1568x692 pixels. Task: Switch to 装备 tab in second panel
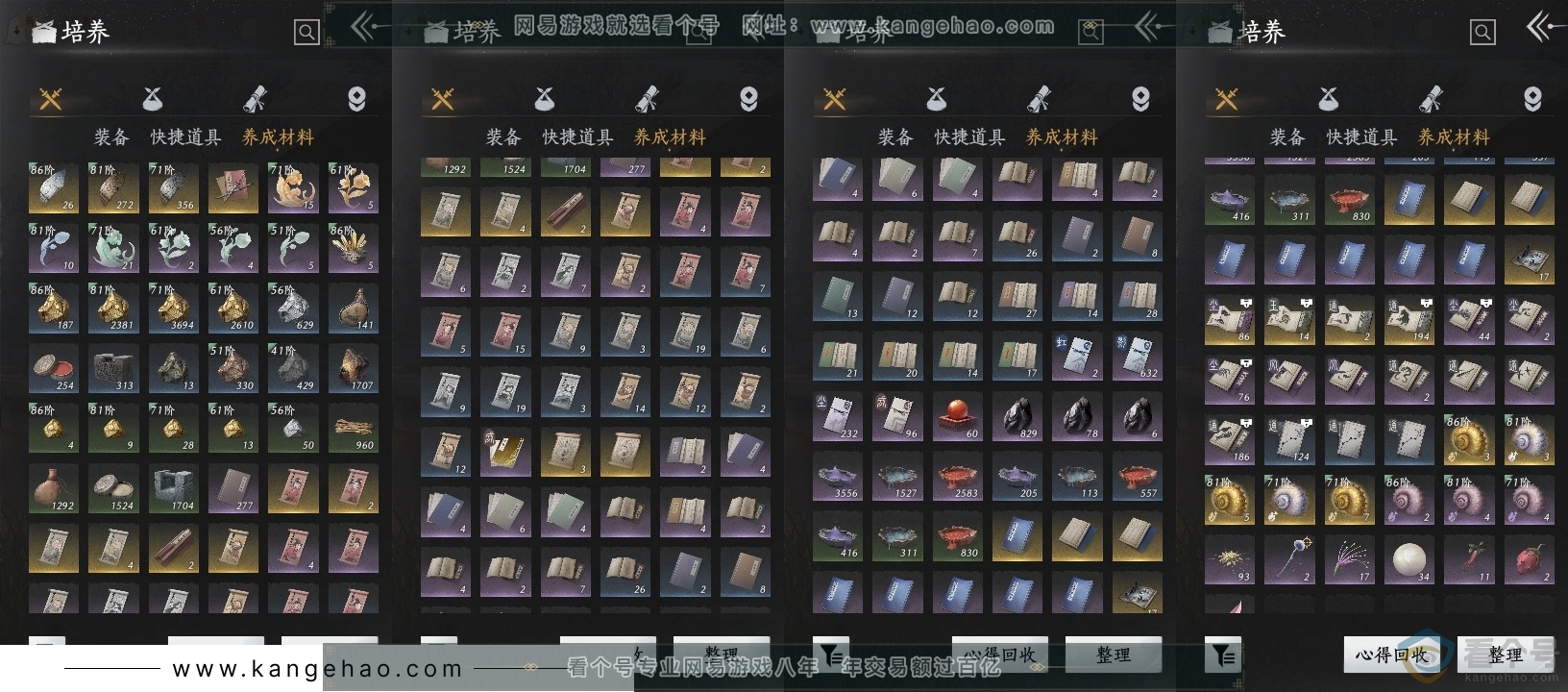503,137
